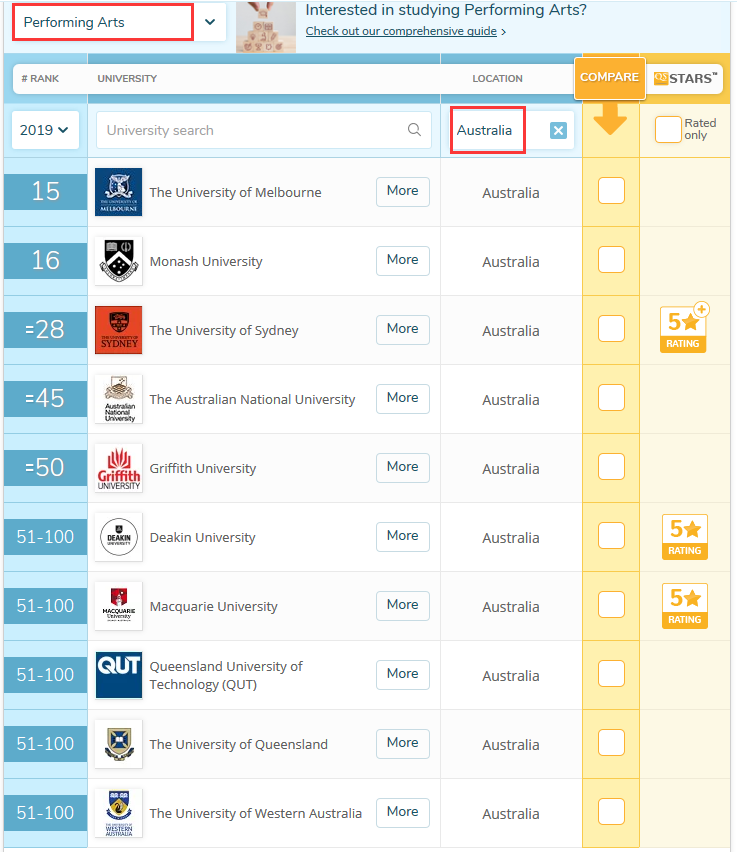737x852 pixels.
Task: Click More for Australian National University
Action: pyautogui.click(x=403, y=398)
